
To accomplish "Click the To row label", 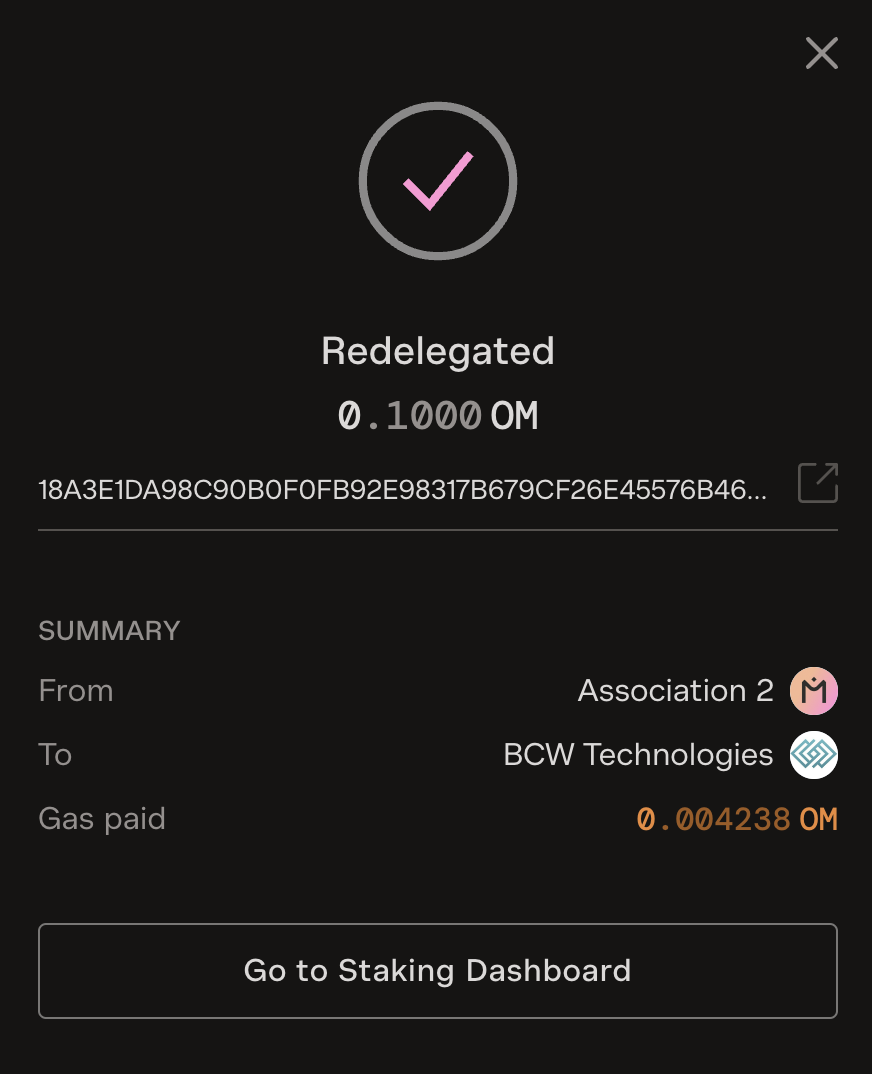I will [x=55, y=755].
